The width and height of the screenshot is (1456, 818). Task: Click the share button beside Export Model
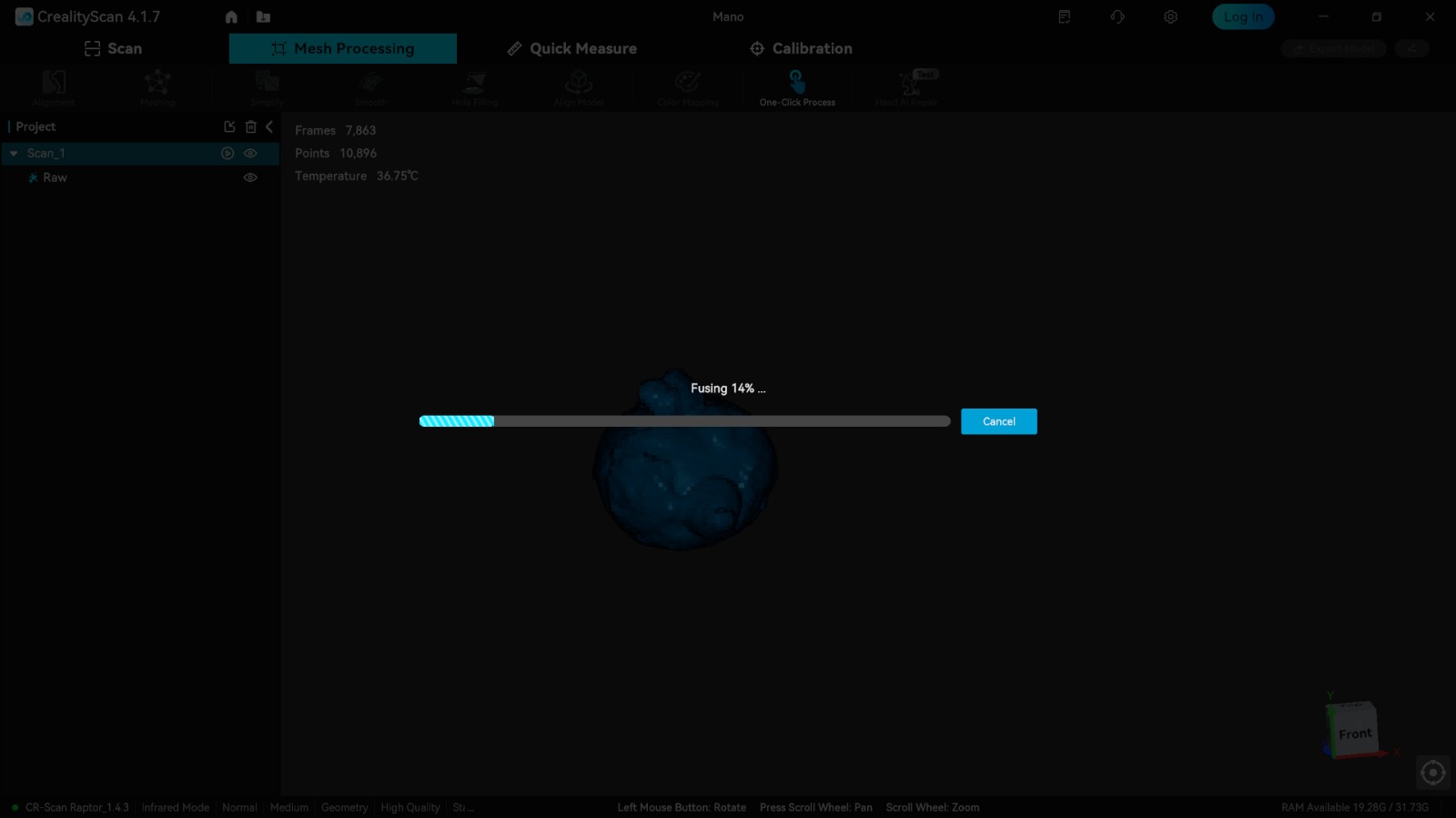pos(1412,48)
